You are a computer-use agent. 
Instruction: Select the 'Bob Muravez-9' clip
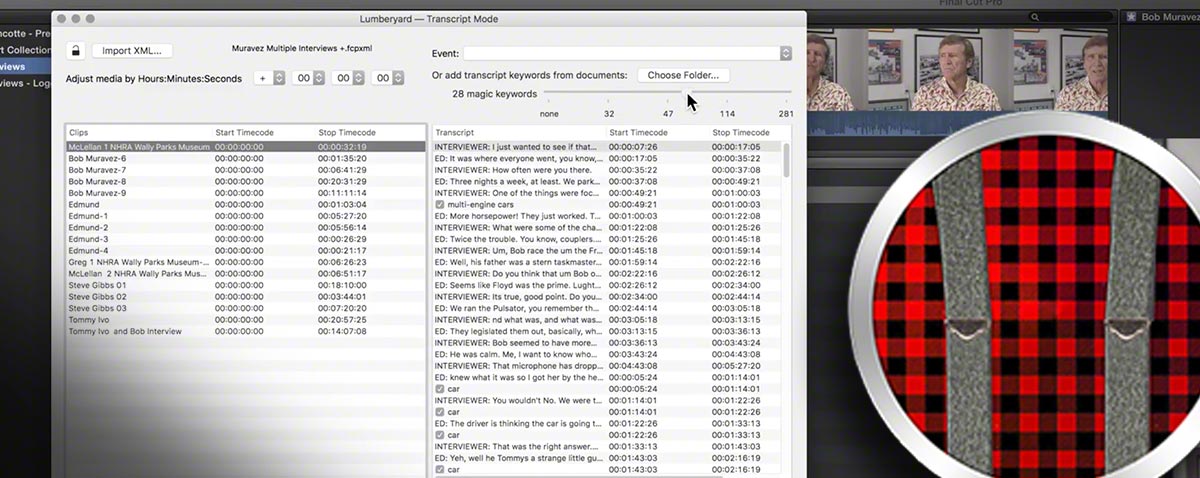coord(245,193)
